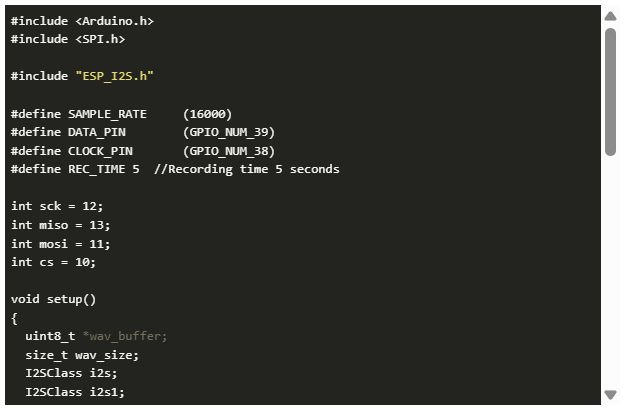Screen dimensions: 631x412
Task: Click the "int sck = 12;" line
Action: (x=57, y=206)
